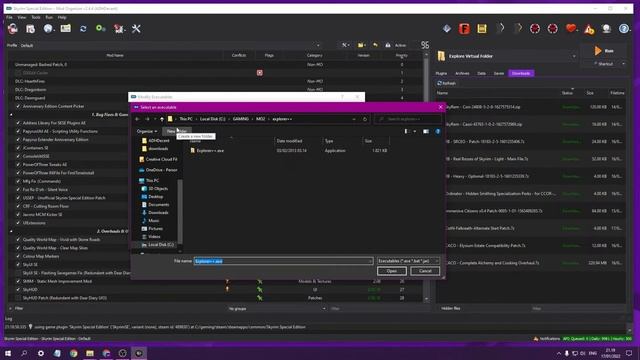
Task: Open the view options dropdown arrow in dialog
Action: 415,131
